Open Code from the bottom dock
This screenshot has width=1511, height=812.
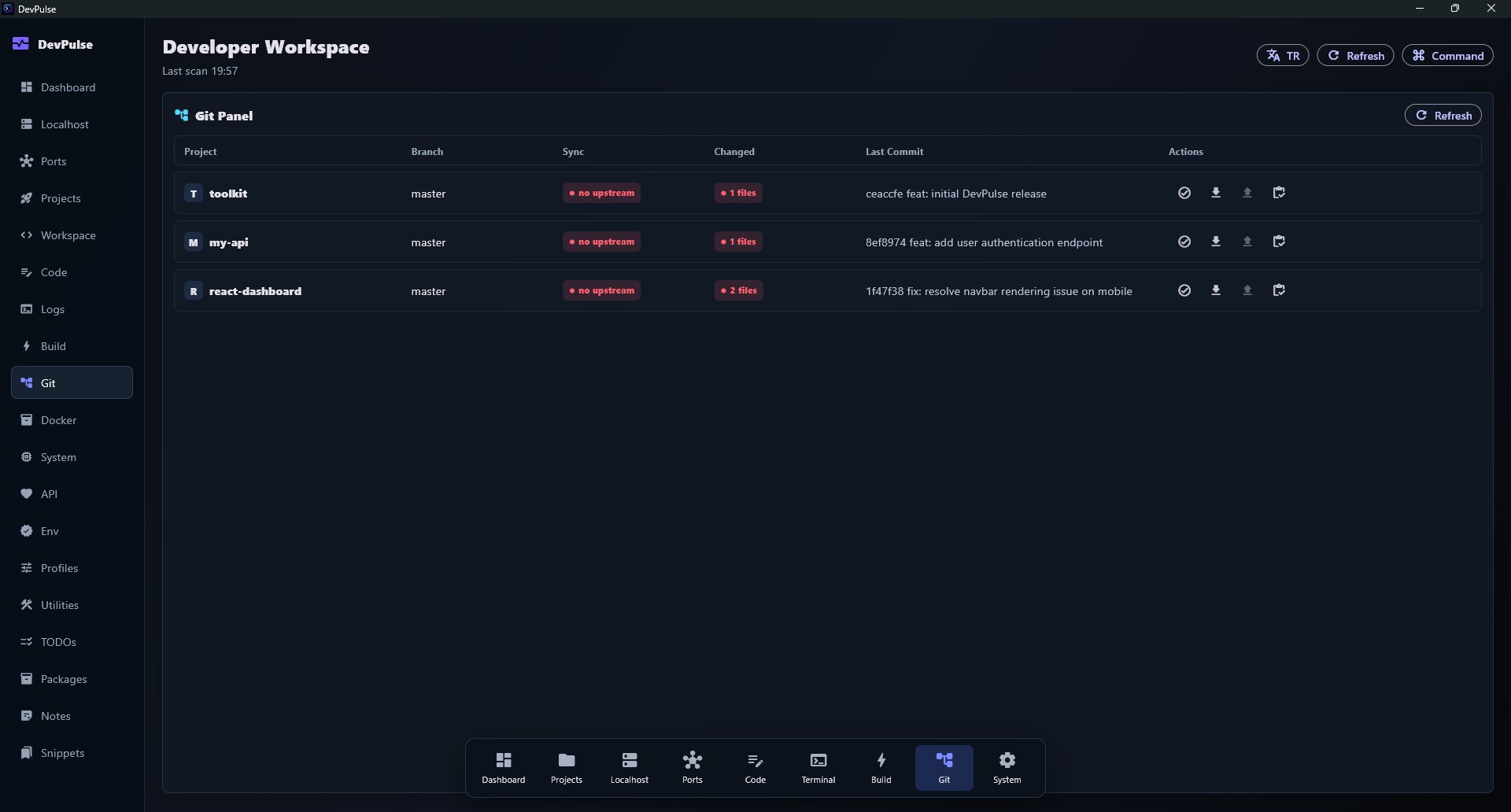tap(755, 768)
